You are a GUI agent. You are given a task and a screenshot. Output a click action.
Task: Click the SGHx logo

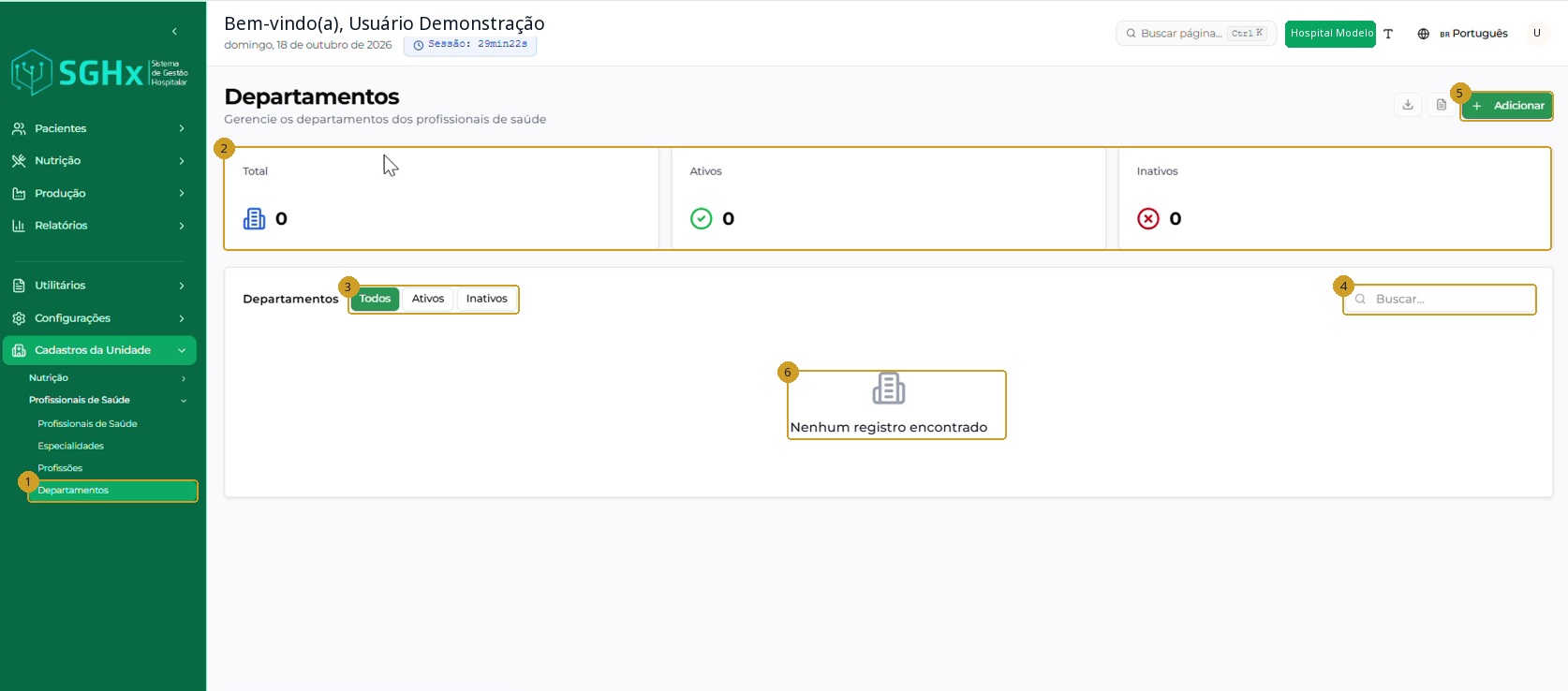pos(99,73)
